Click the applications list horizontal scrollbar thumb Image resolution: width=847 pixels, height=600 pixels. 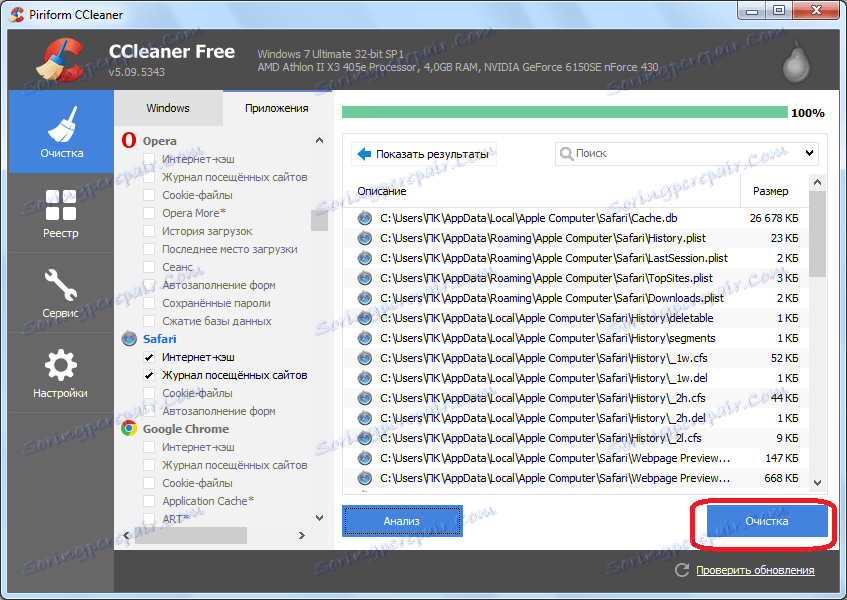(190, 535)
